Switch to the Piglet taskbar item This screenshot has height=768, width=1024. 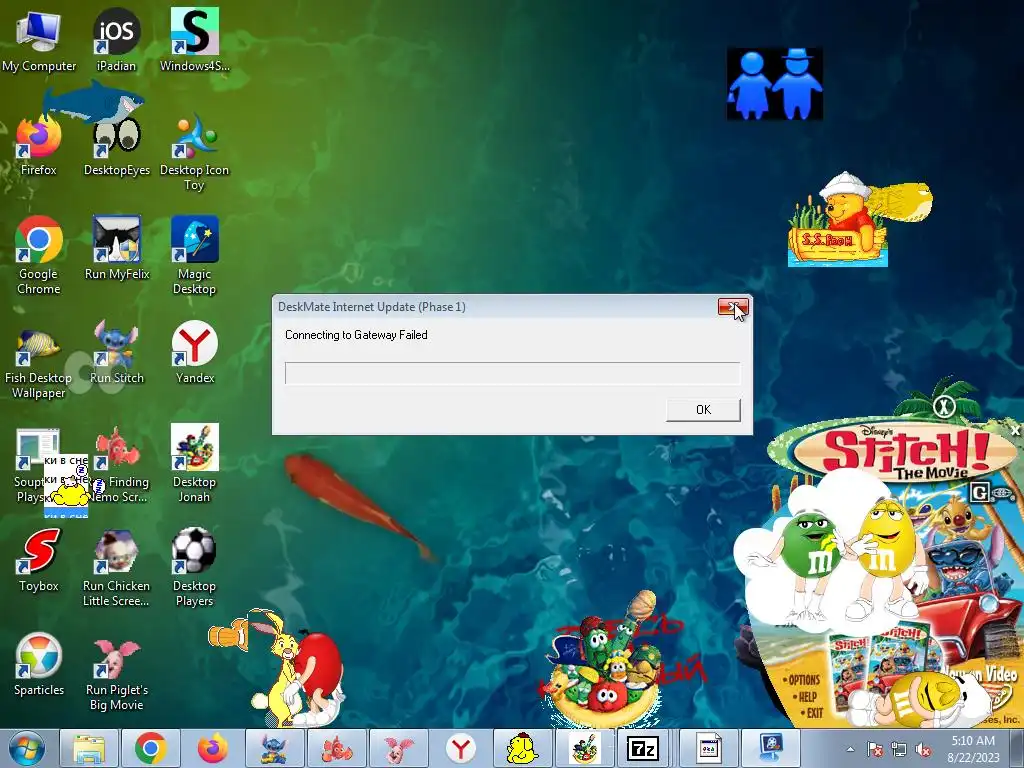pos(398,748)
